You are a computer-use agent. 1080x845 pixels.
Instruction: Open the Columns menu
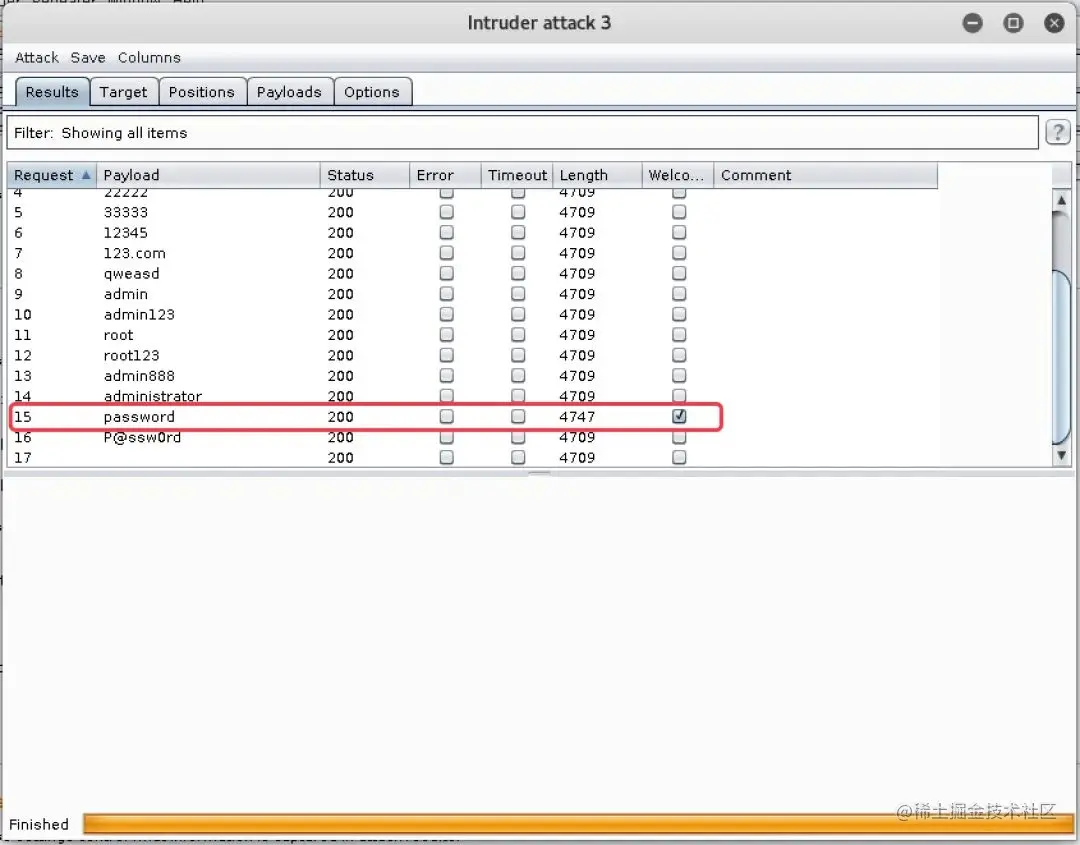pos(149,58)
